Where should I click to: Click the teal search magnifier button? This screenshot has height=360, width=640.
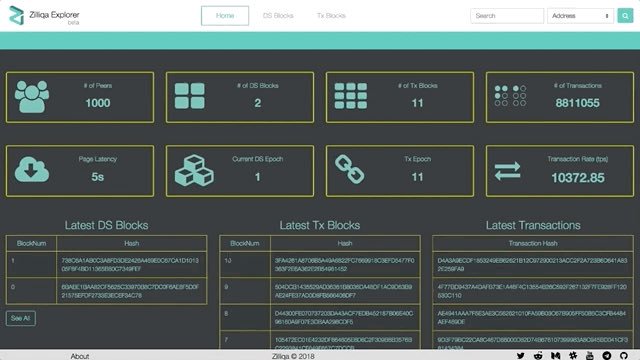click(625, 16)
